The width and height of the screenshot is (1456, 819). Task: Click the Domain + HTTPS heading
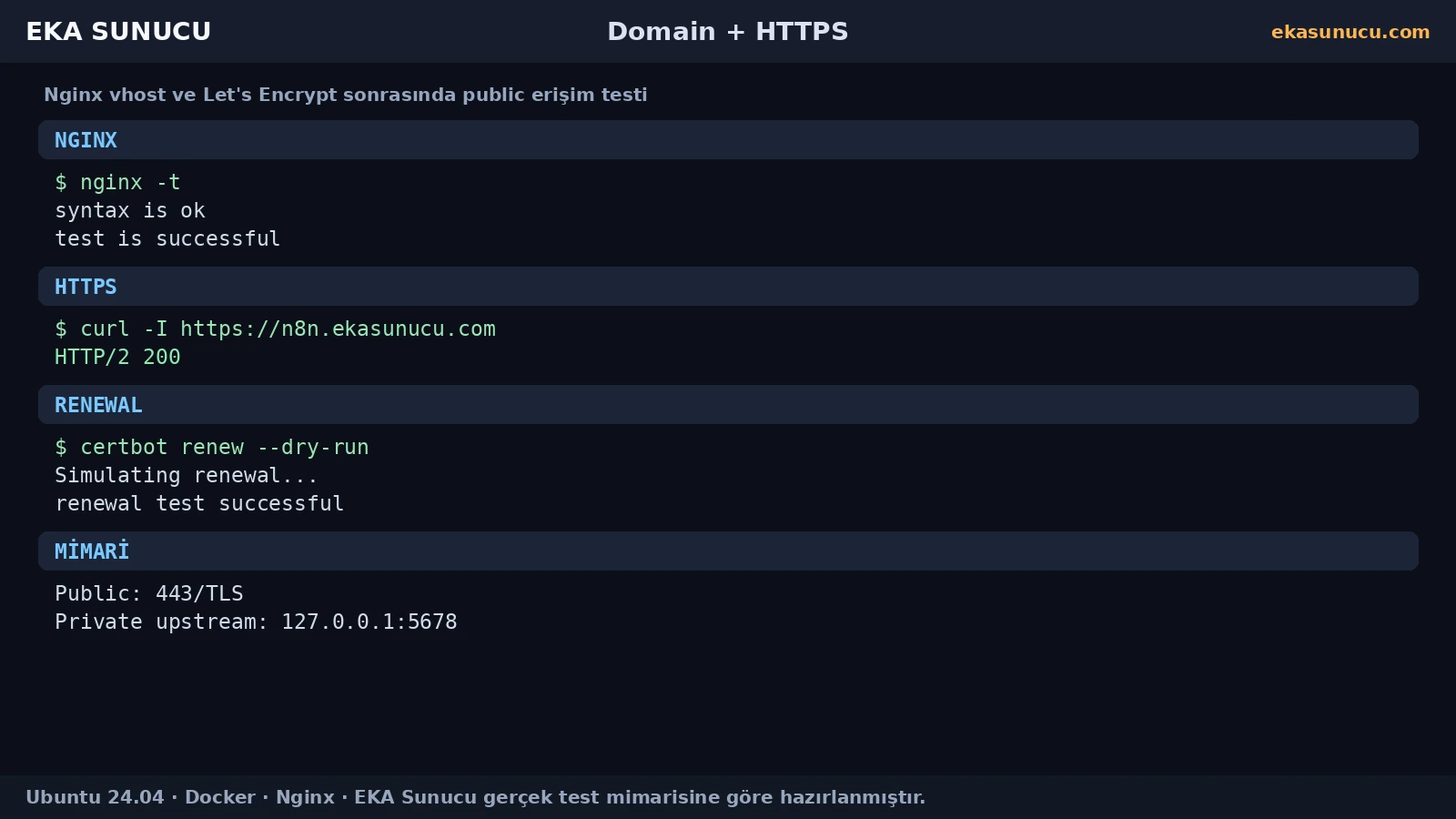(x=728, y=32)
